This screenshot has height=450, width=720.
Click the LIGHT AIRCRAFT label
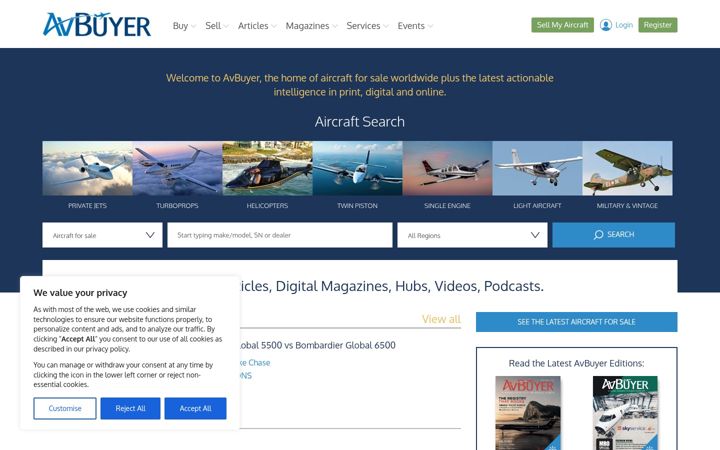[x=537, y=206]
